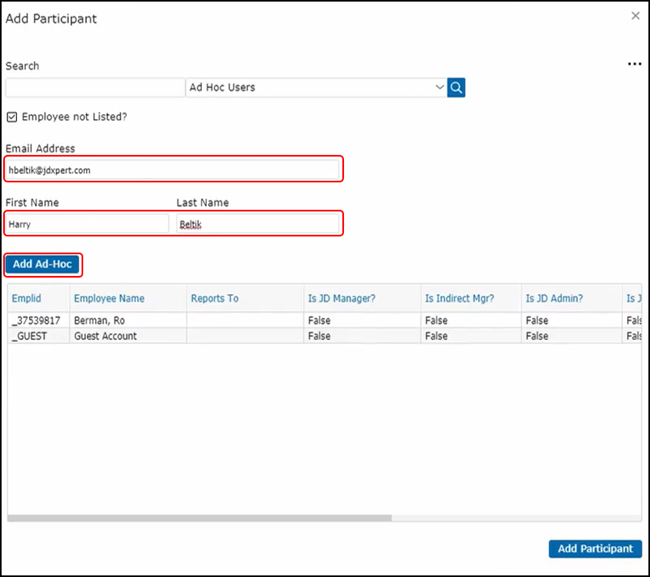Click the Is JD Admin? column header
The height and width of the screenshot is (577, 650).
[x=555, y=298]
